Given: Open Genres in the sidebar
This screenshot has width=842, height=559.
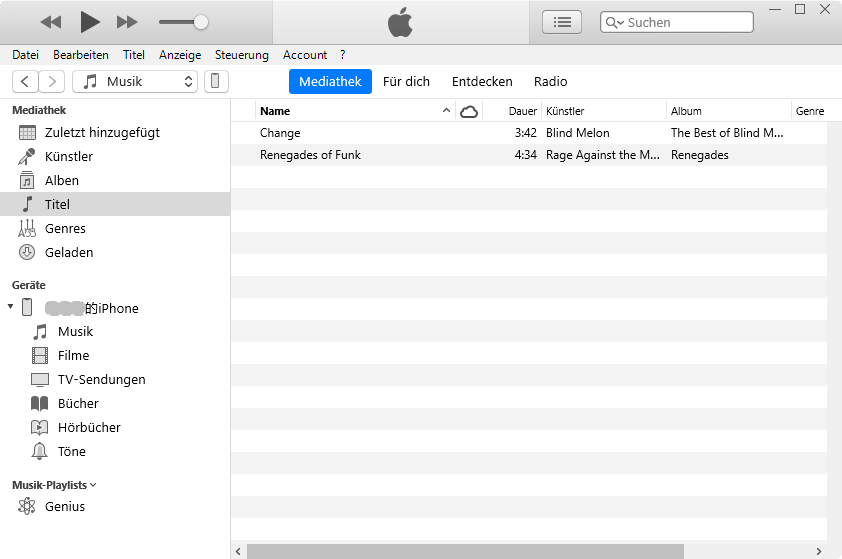Looking at the screenshot, I should click(65, 228).
